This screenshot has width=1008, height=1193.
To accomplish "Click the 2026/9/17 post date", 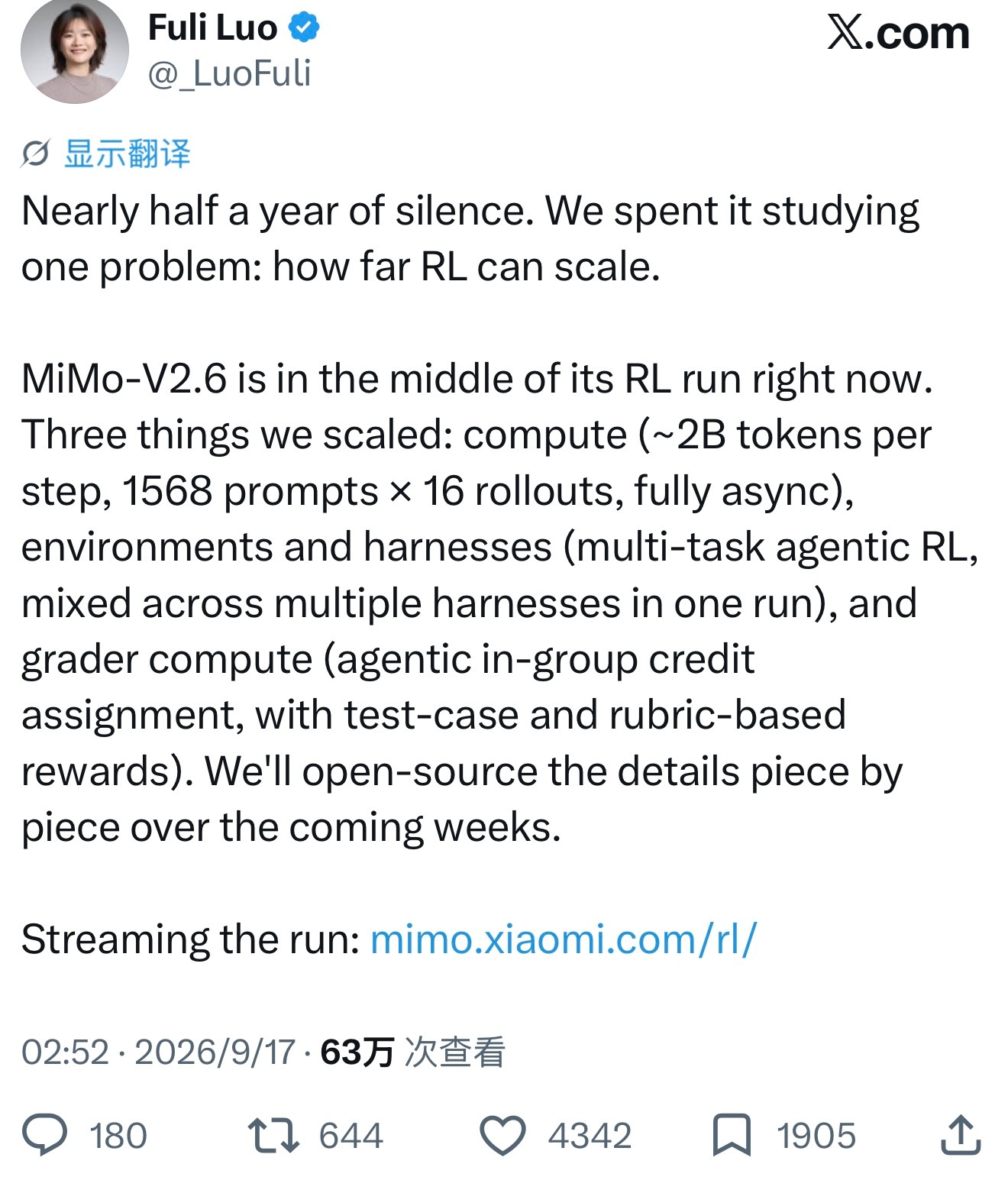I will [x=215, y=1052].
